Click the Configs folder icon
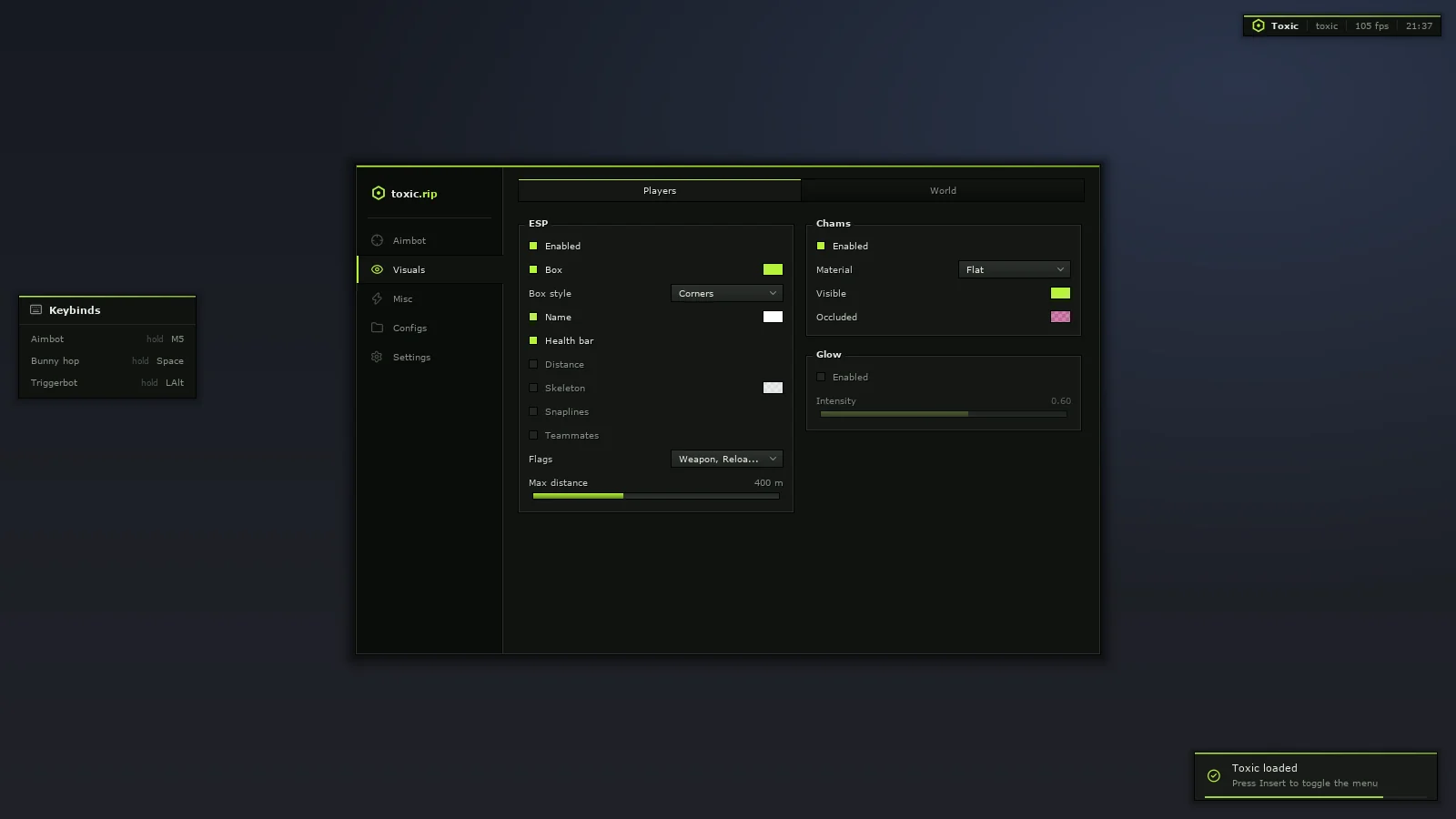Image resolution: width=1456 pixels, height=819 pixels. (377, 328)
